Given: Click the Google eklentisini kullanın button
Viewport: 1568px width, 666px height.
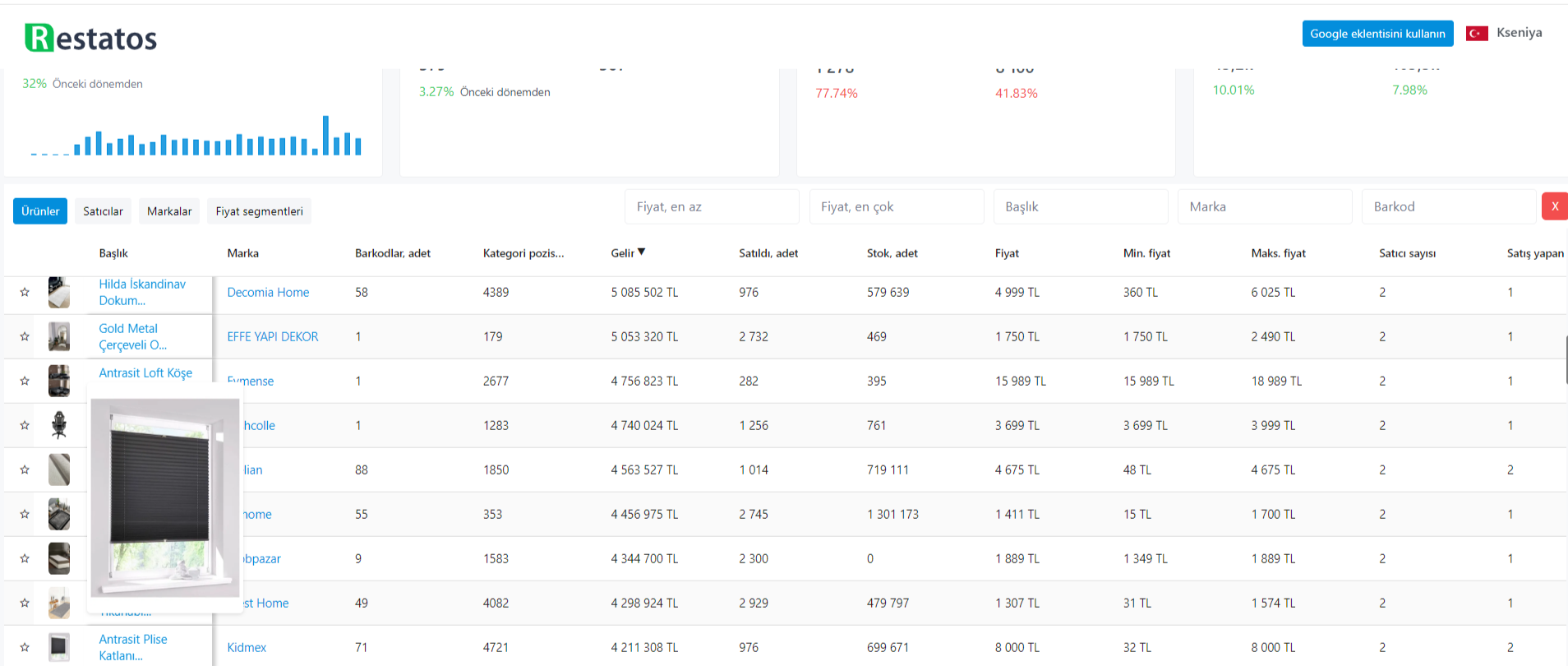Looking at the screenshot, I should pyautogui.click(x=1377, y=34).
